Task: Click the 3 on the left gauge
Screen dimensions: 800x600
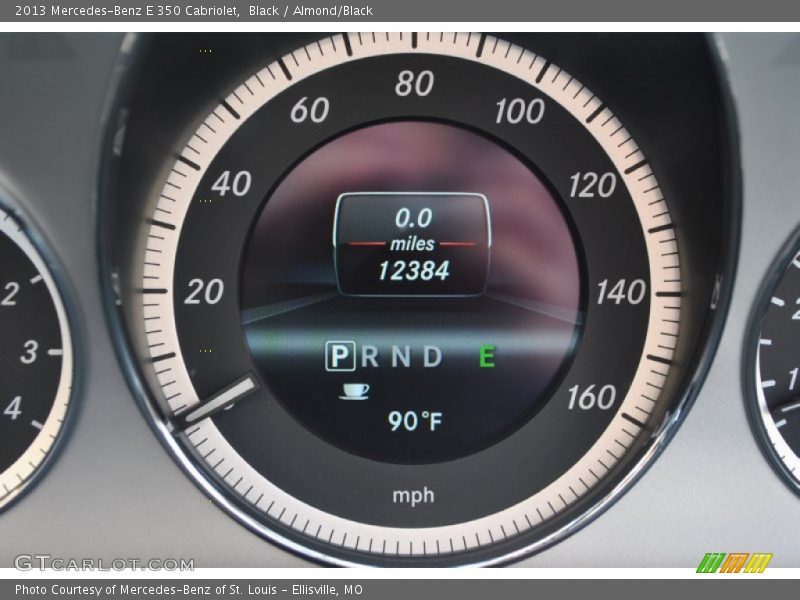Action: [x=29, y=352]
